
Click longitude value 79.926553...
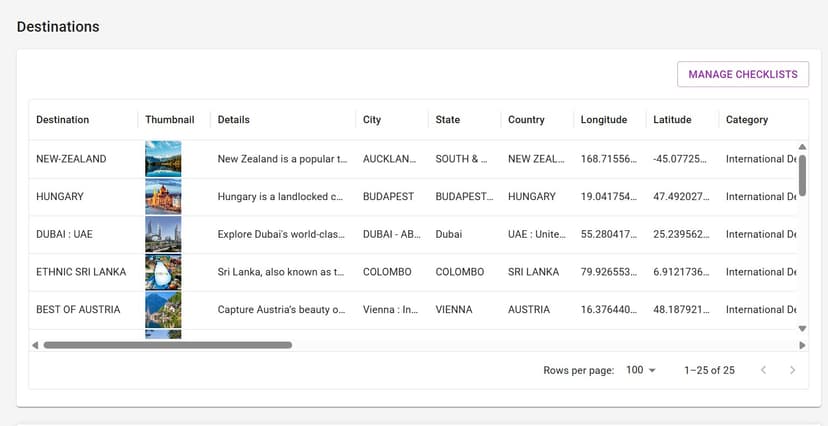click(609, 272)
